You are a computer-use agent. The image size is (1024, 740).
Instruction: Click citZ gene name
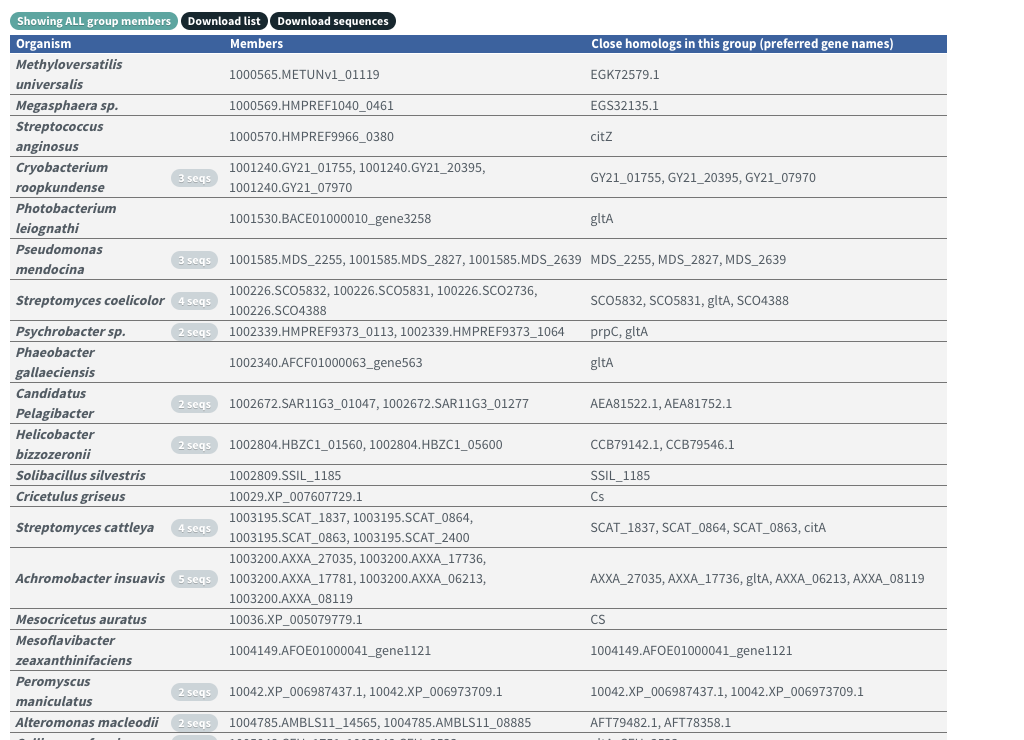click(601, 137)
